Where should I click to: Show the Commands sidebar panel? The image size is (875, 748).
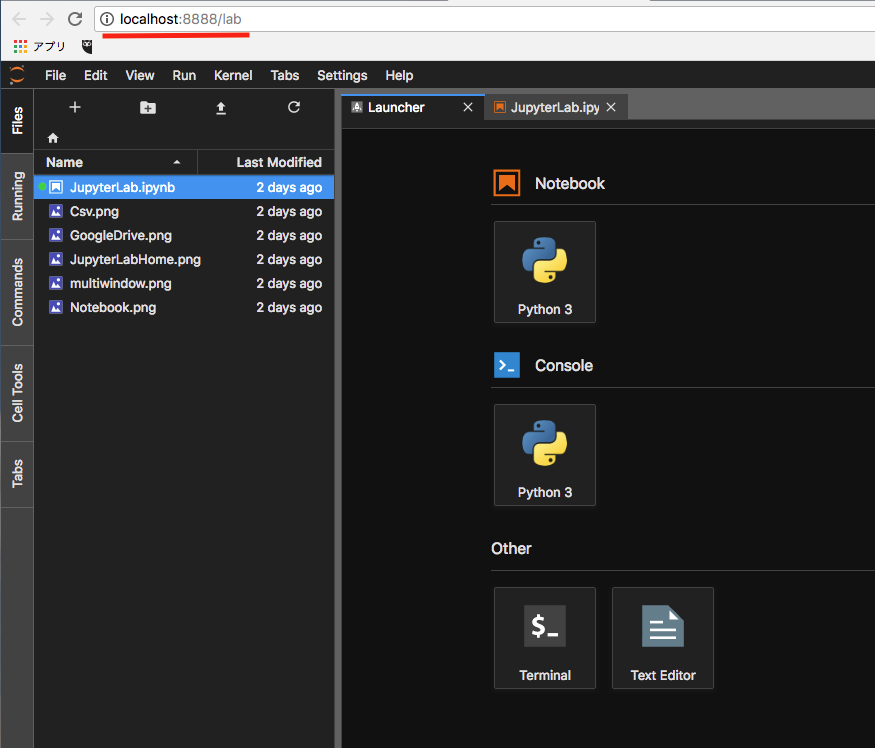[17, 292]
